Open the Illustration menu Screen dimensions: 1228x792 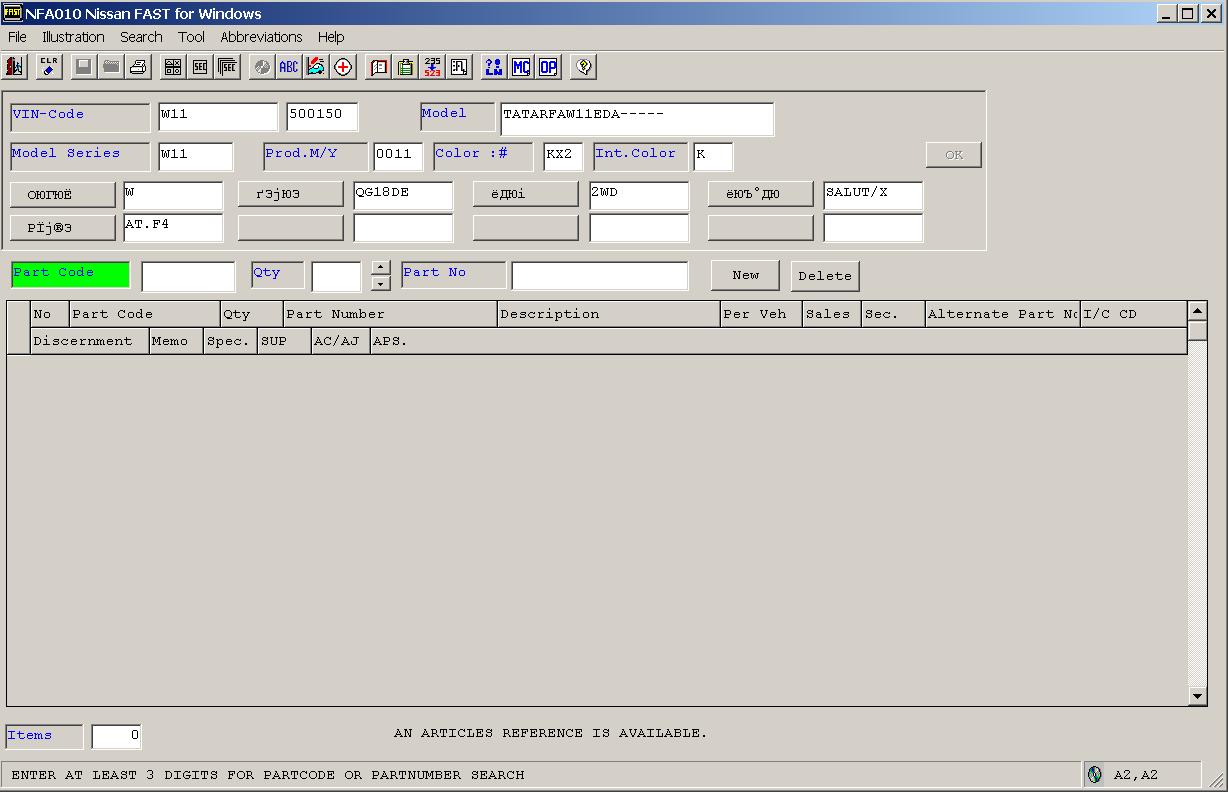click(73, 37)
